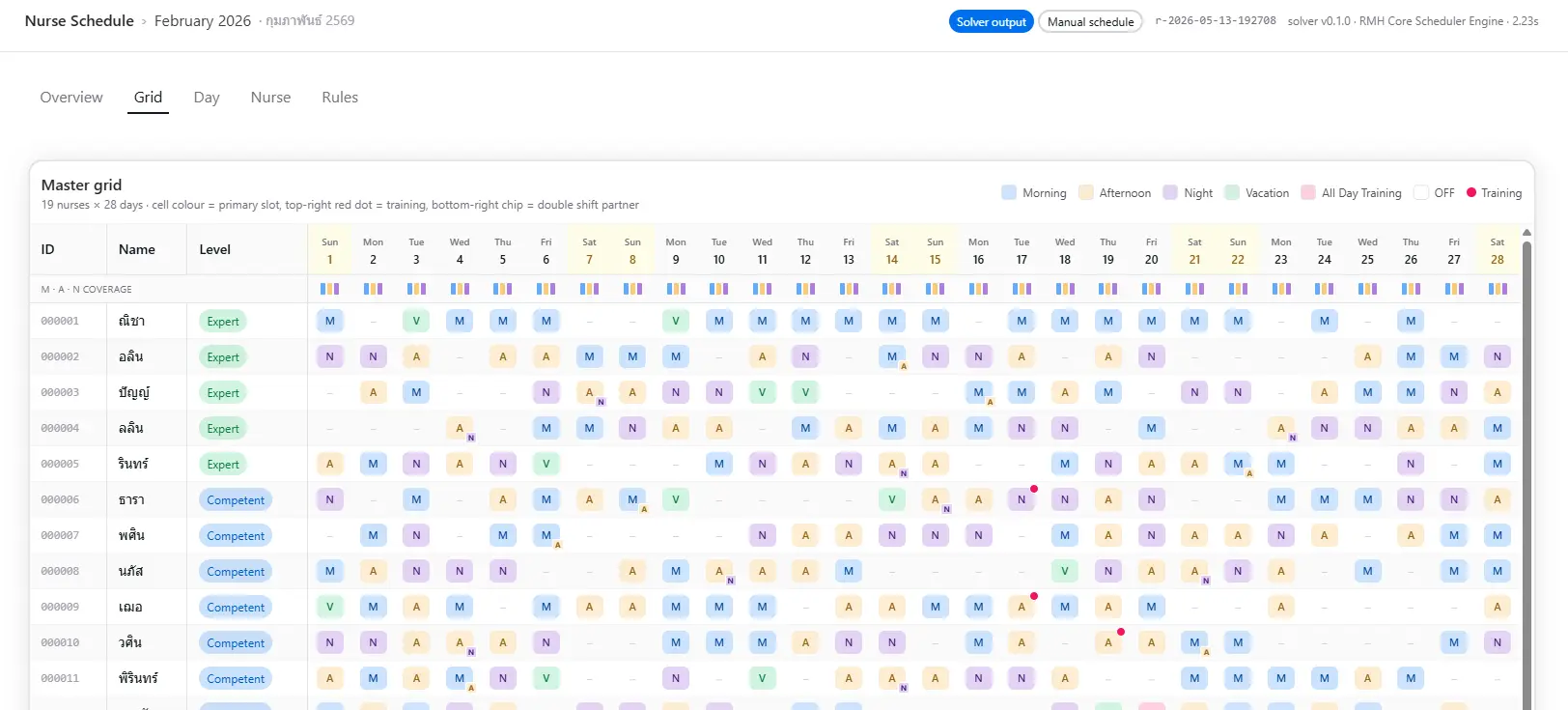Switch to the Overview tab

point(71,98)
